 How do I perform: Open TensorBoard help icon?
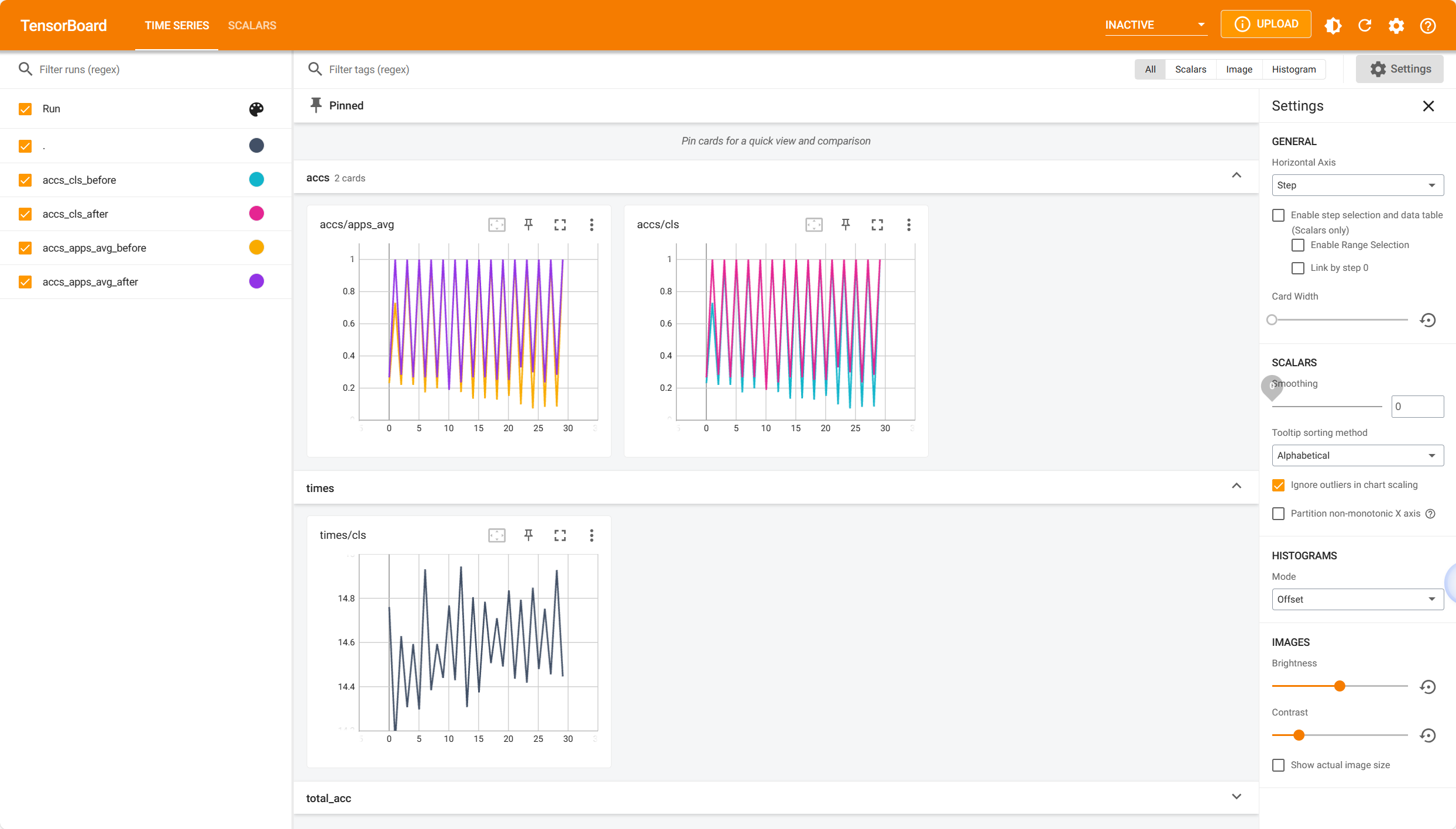(1428, 25)
